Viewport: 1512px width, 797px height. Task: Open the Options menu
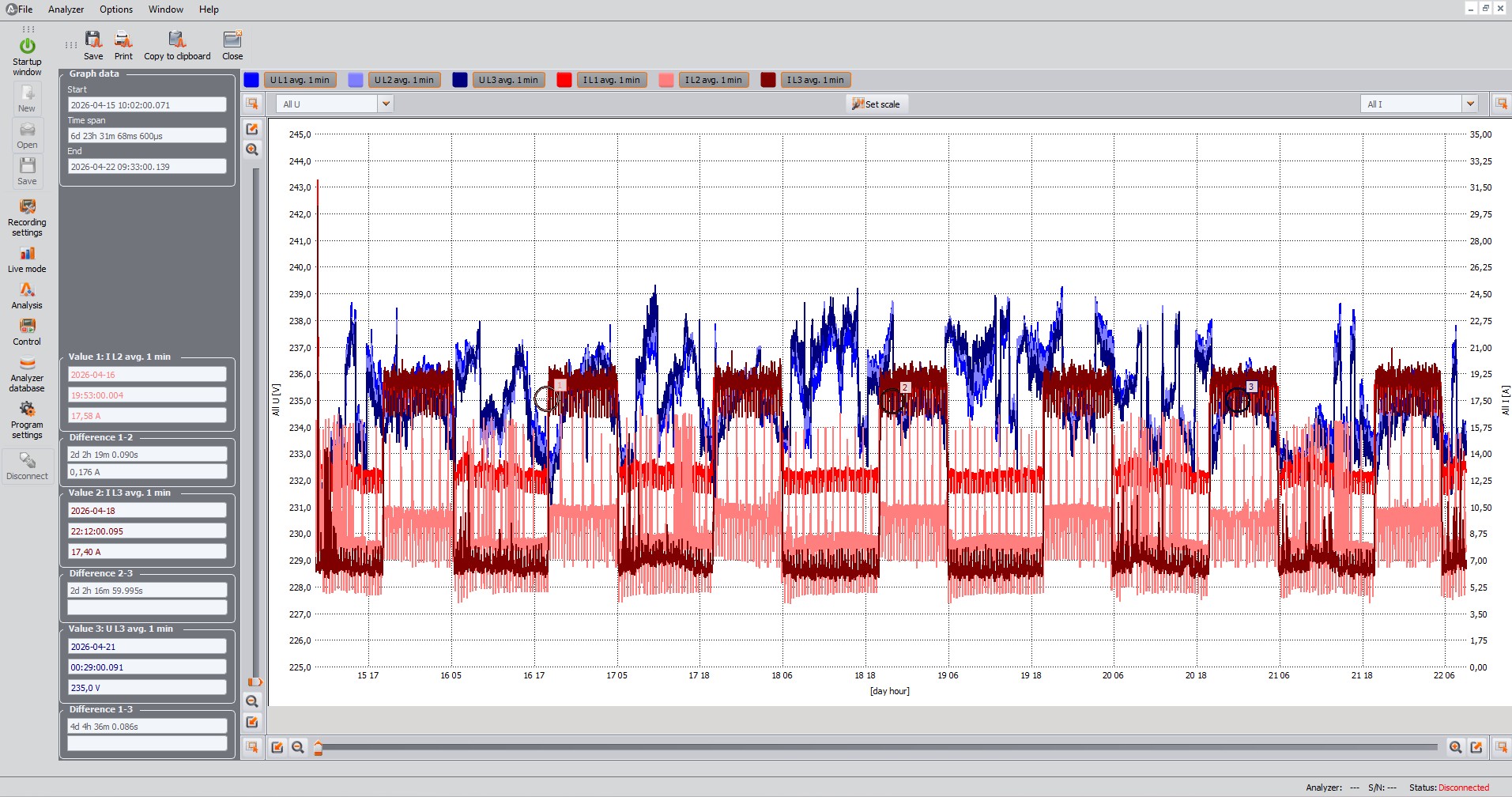click(x=116, y=9)
